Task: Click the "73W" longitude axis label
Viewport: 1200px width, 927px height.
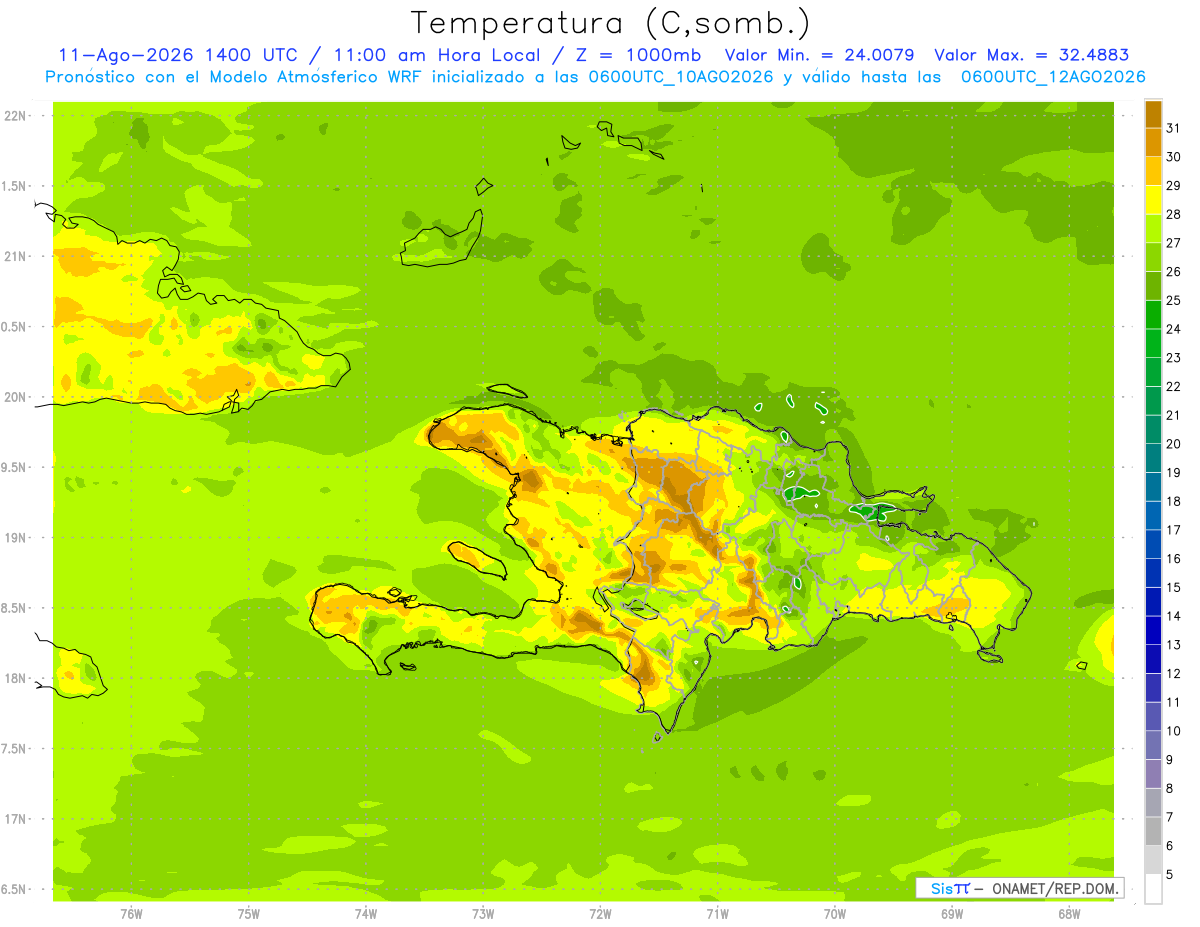Action: [483, 914]
